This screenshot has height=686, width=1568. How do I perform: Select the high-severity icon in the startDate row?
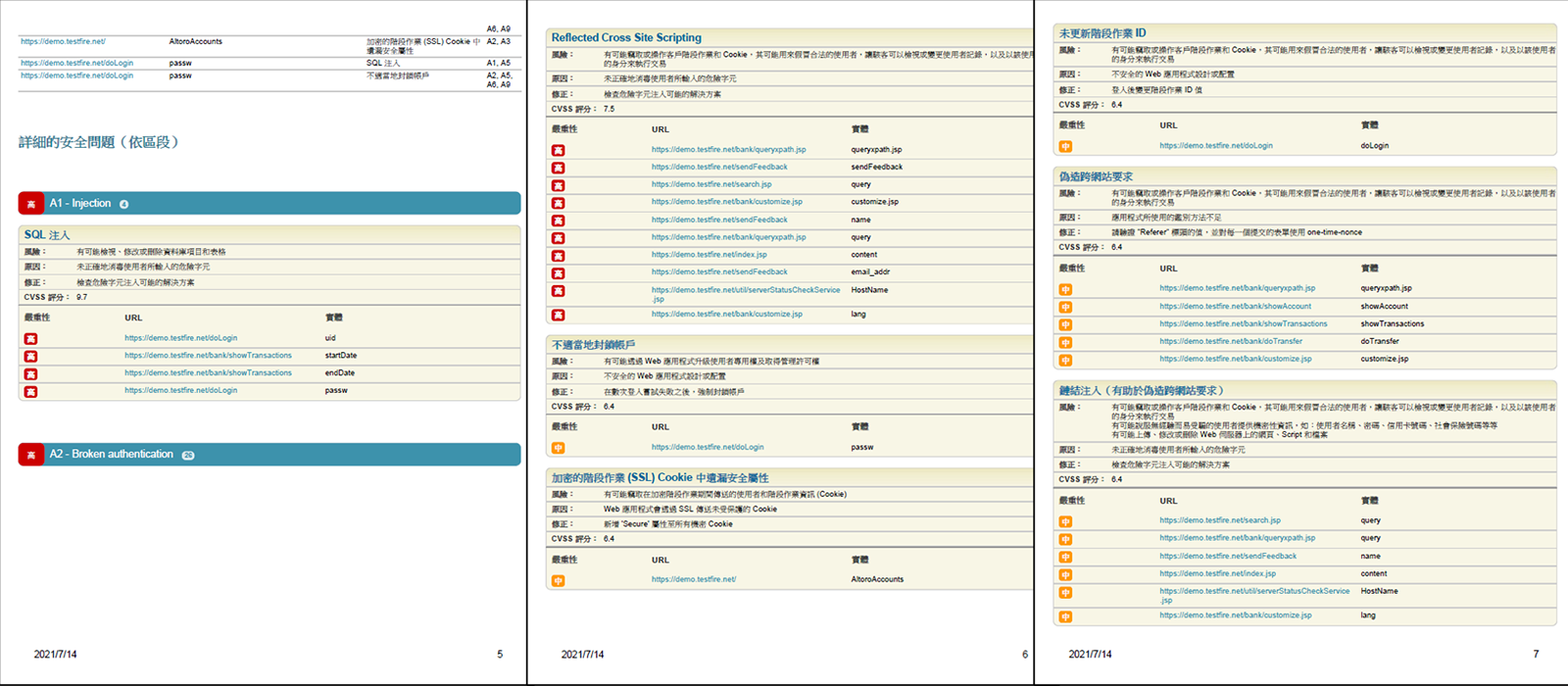(x=31, y=357)
